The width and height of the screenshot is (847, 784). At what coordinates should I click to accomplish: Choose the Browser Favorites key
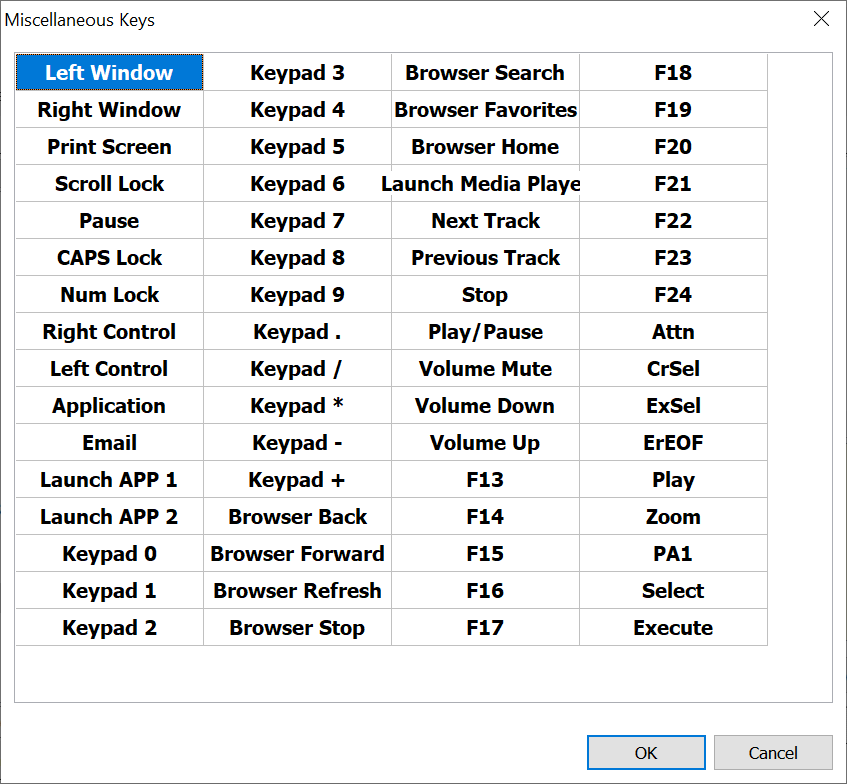tap(485, 110)
